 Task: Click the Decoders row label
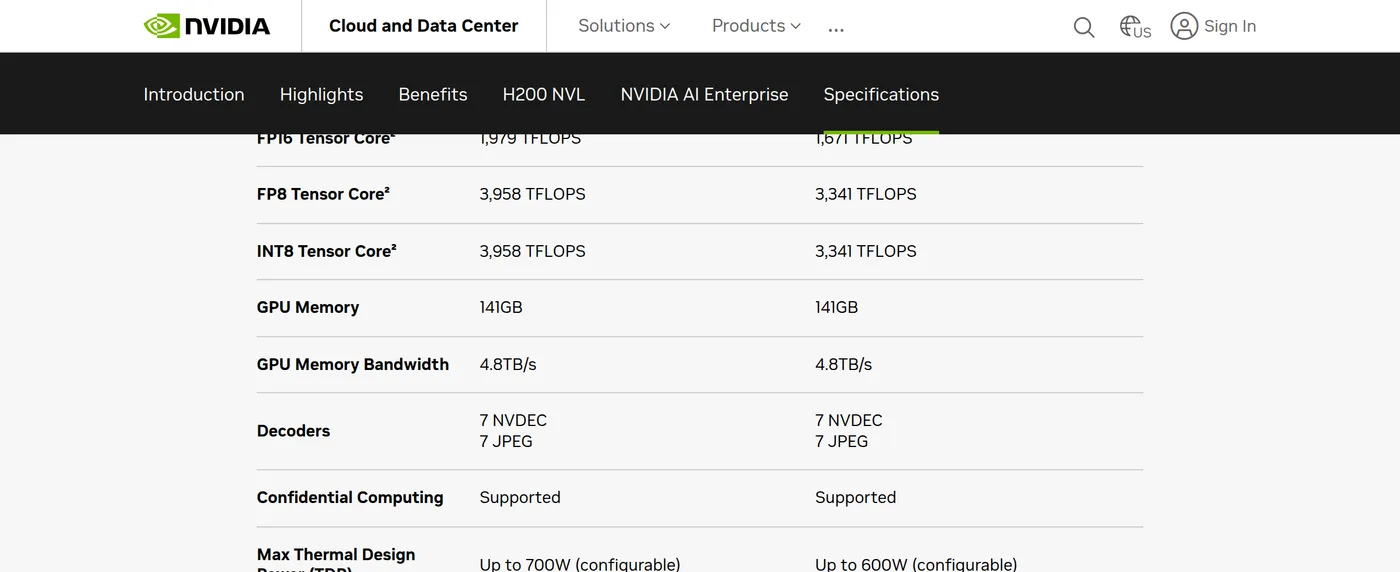(293, 431)
